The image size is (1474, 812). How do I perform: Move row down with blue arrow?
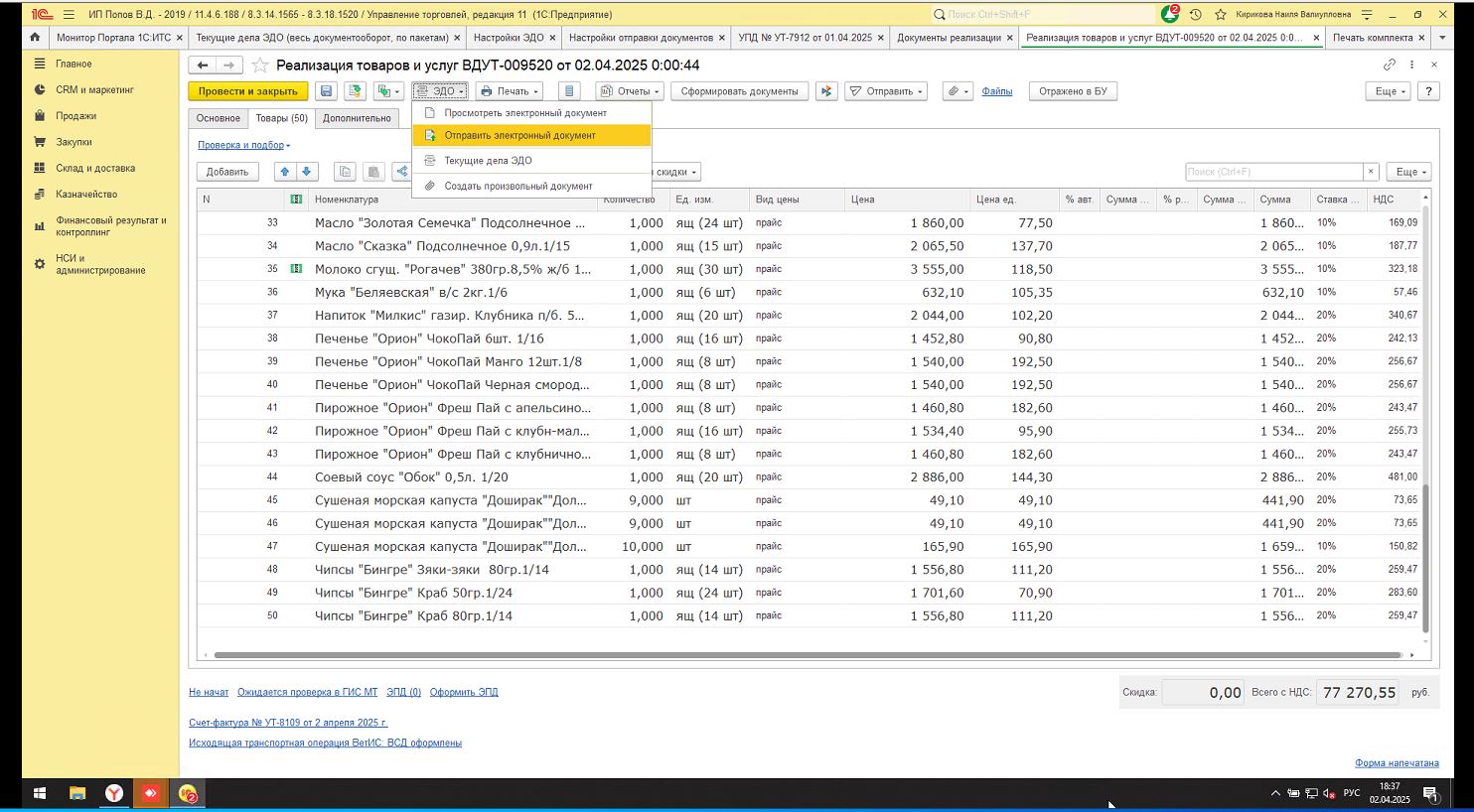click(307, 172)
